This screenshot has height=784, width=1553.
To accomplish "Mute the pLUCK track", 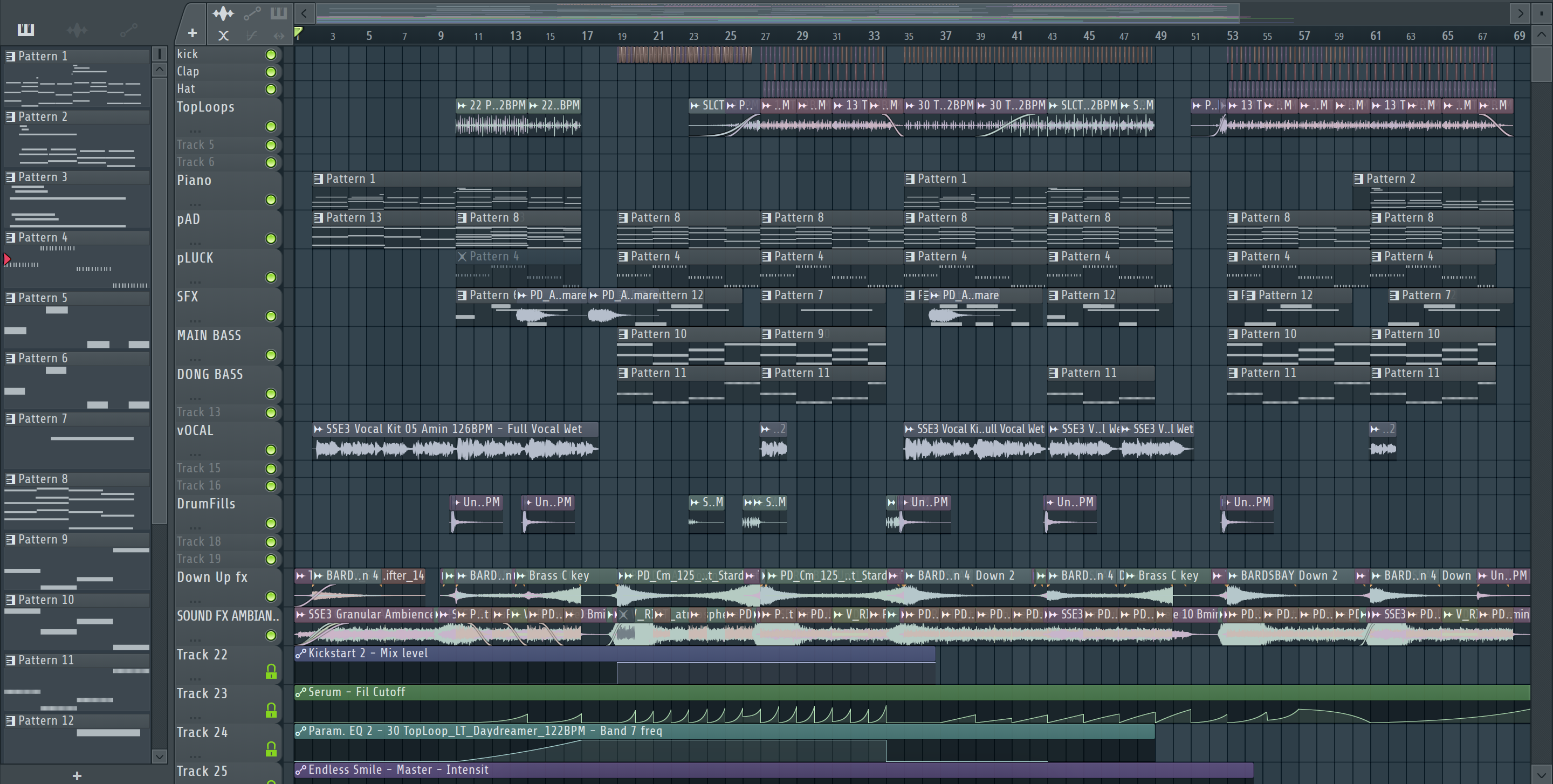I will pyautogui.click(x=271, y=277).
